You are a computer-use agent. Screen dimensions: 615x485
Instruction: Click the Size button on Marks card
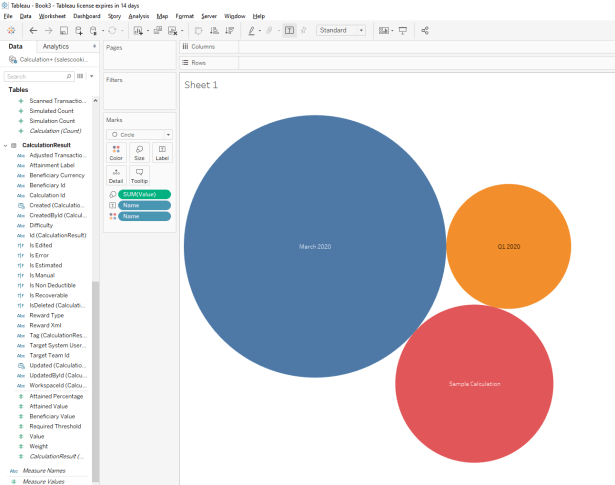139,152
